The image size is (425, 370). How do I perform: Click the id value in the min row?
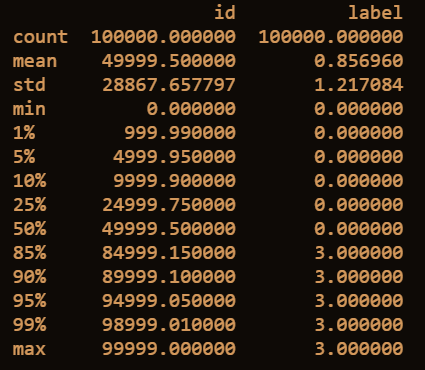[x=191, y=109]
